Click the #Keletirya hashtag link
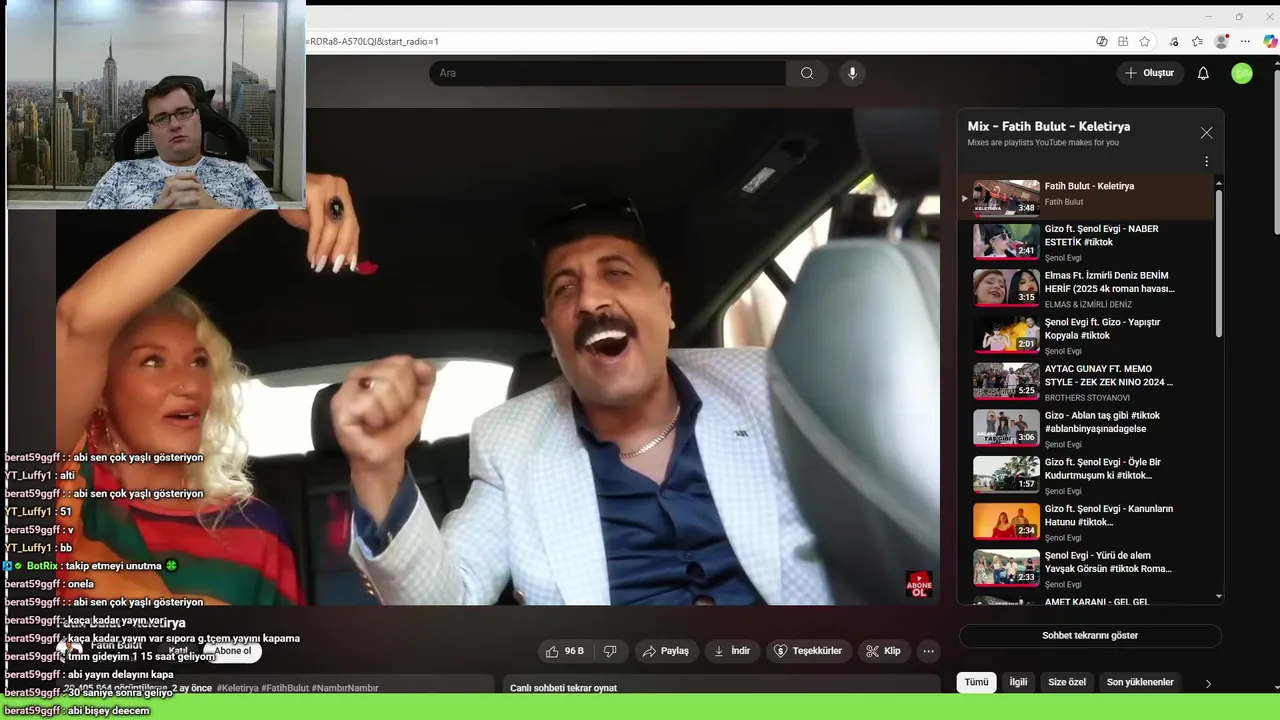Screen dimensions: 1280x720 click(x=238, y=688)
